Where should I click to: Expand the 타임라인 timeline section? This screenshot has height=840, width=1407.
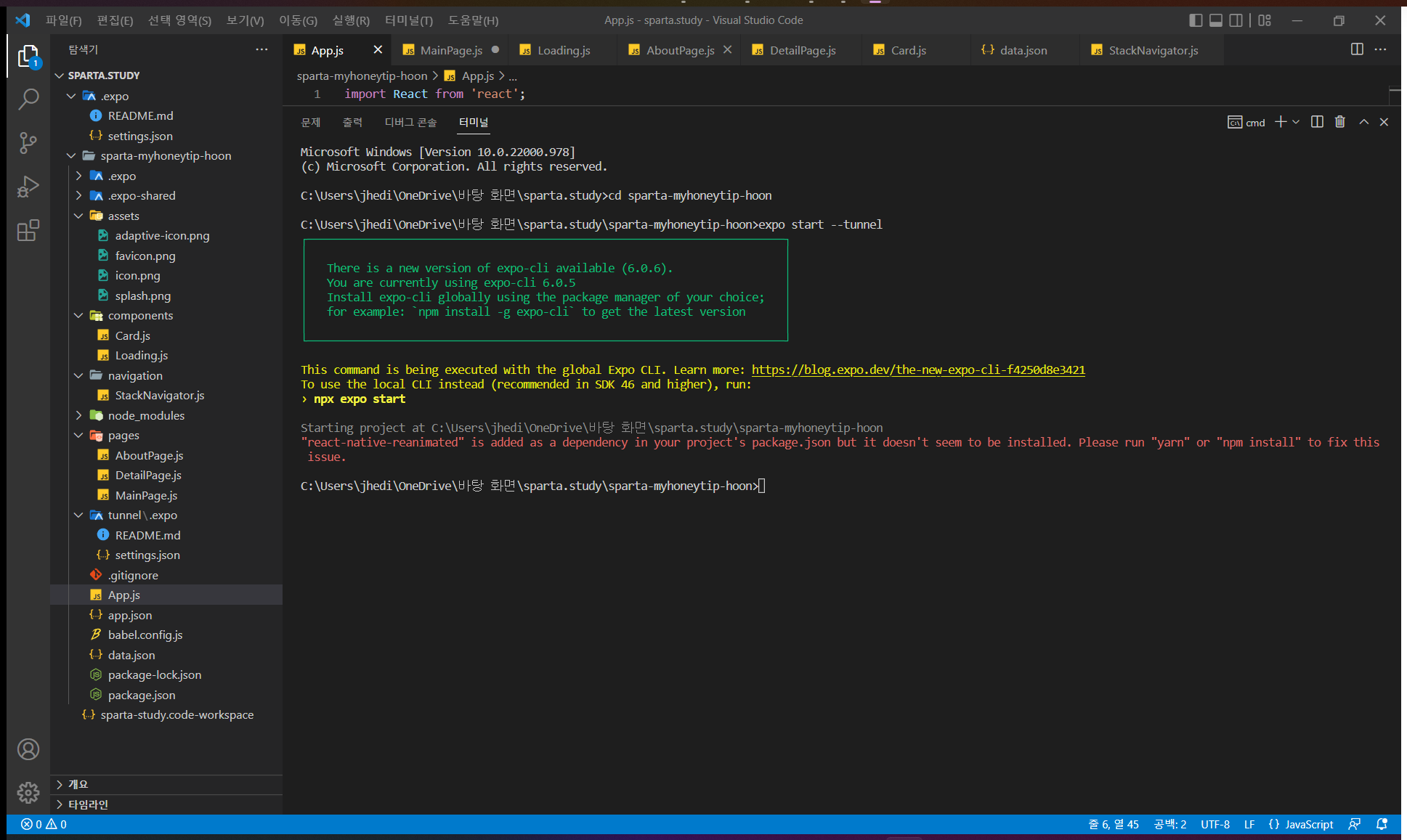[166, 804]
